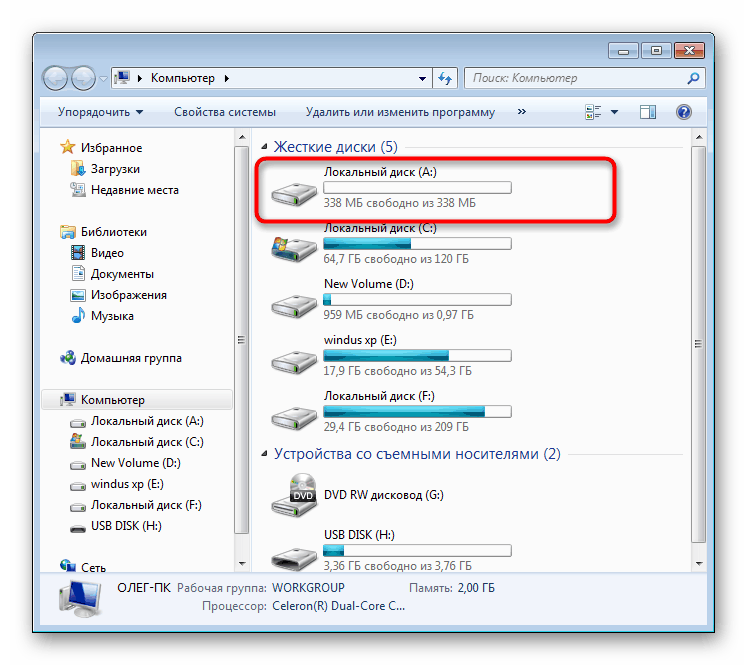747x665 pixels.
Task: Select Домашняя группа in sidebar
Action: point(131,358)
